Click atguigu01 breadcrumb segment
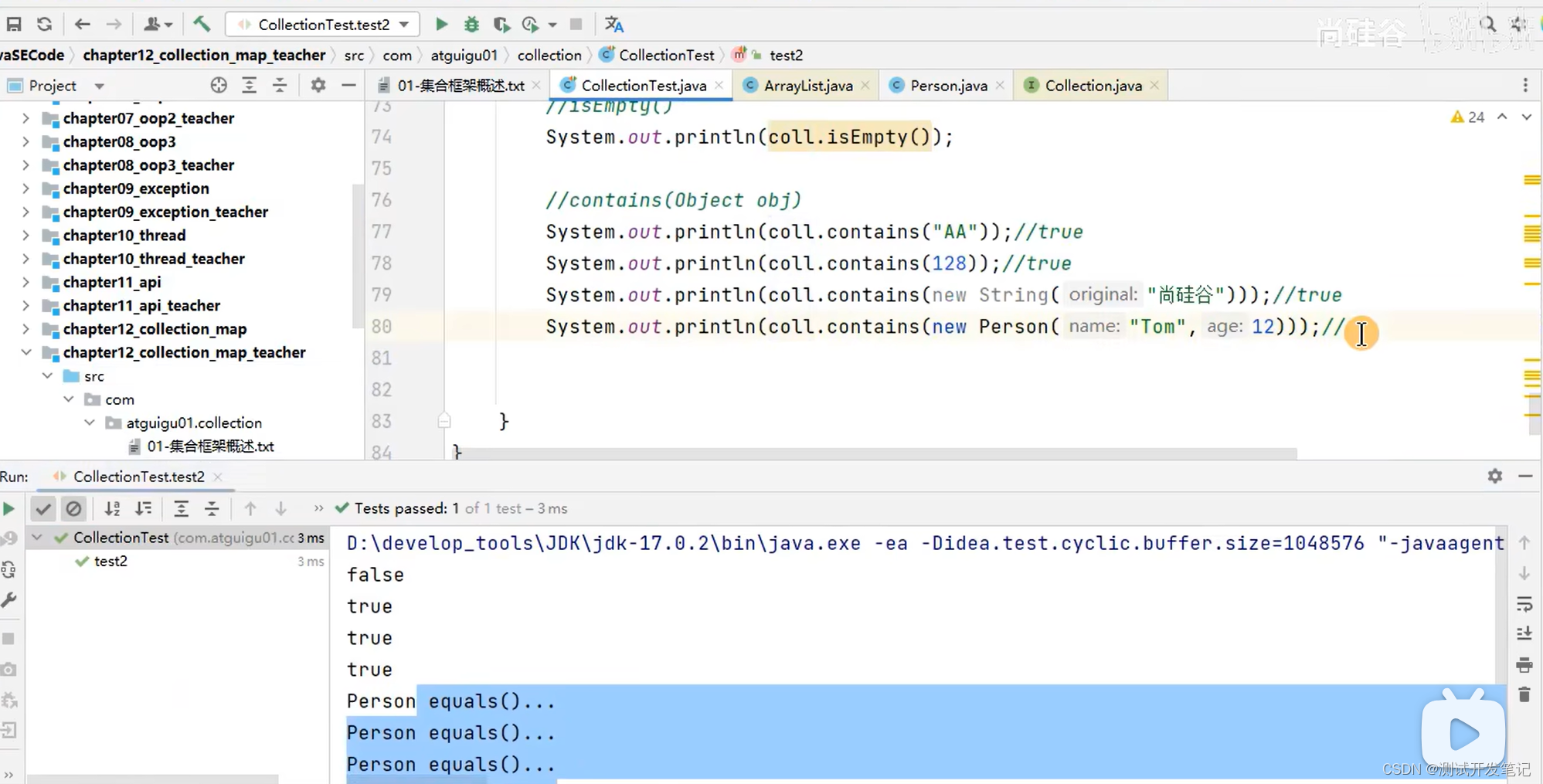 464,55
